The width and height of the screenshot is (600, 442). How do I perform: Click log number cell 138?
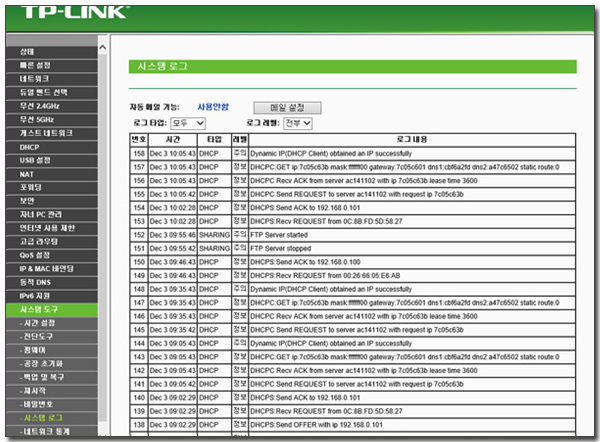click(139, 425)
